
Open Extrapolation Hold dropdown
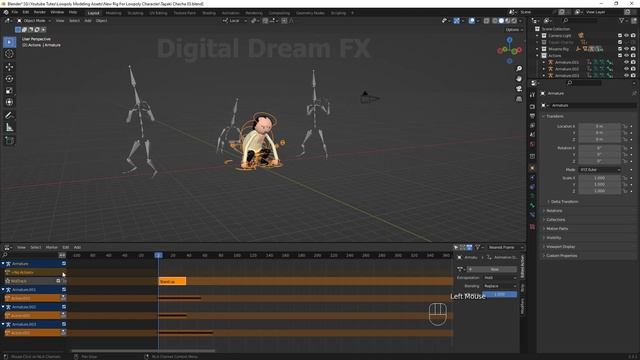click(500, 278)
